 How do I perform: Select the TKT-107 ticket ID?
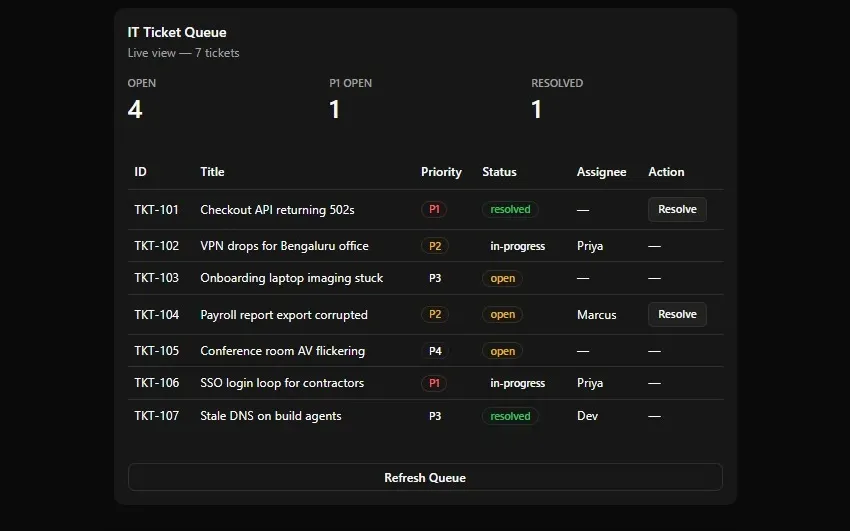[x=156, y=416]
